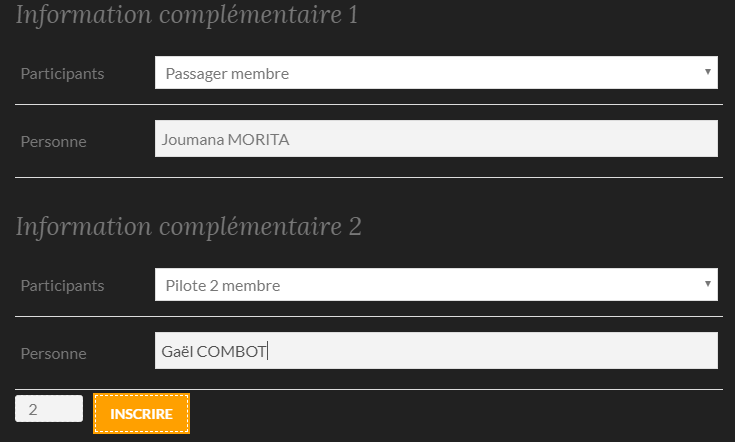The height and width of the screenshot is (442, 735).
Task: Click the number field showing 2
Action: pyautogui.click(x=48, y=409)
